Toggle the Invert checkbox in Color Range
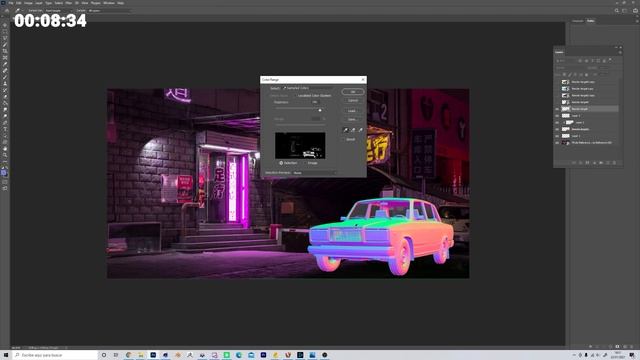 (x=344, y=140)
